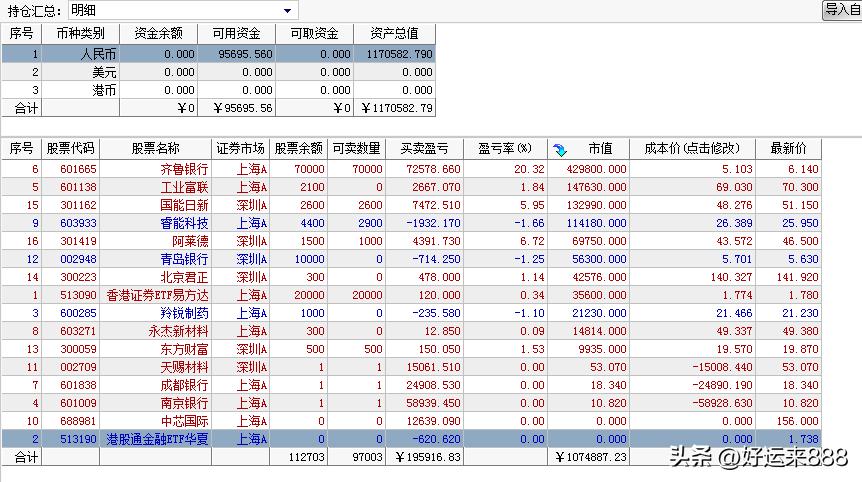Image resolution: width=862 pixels, height=482 pixels.
Task: Sort holdings by 股票代码 column header
Action: tap(70, 148)
